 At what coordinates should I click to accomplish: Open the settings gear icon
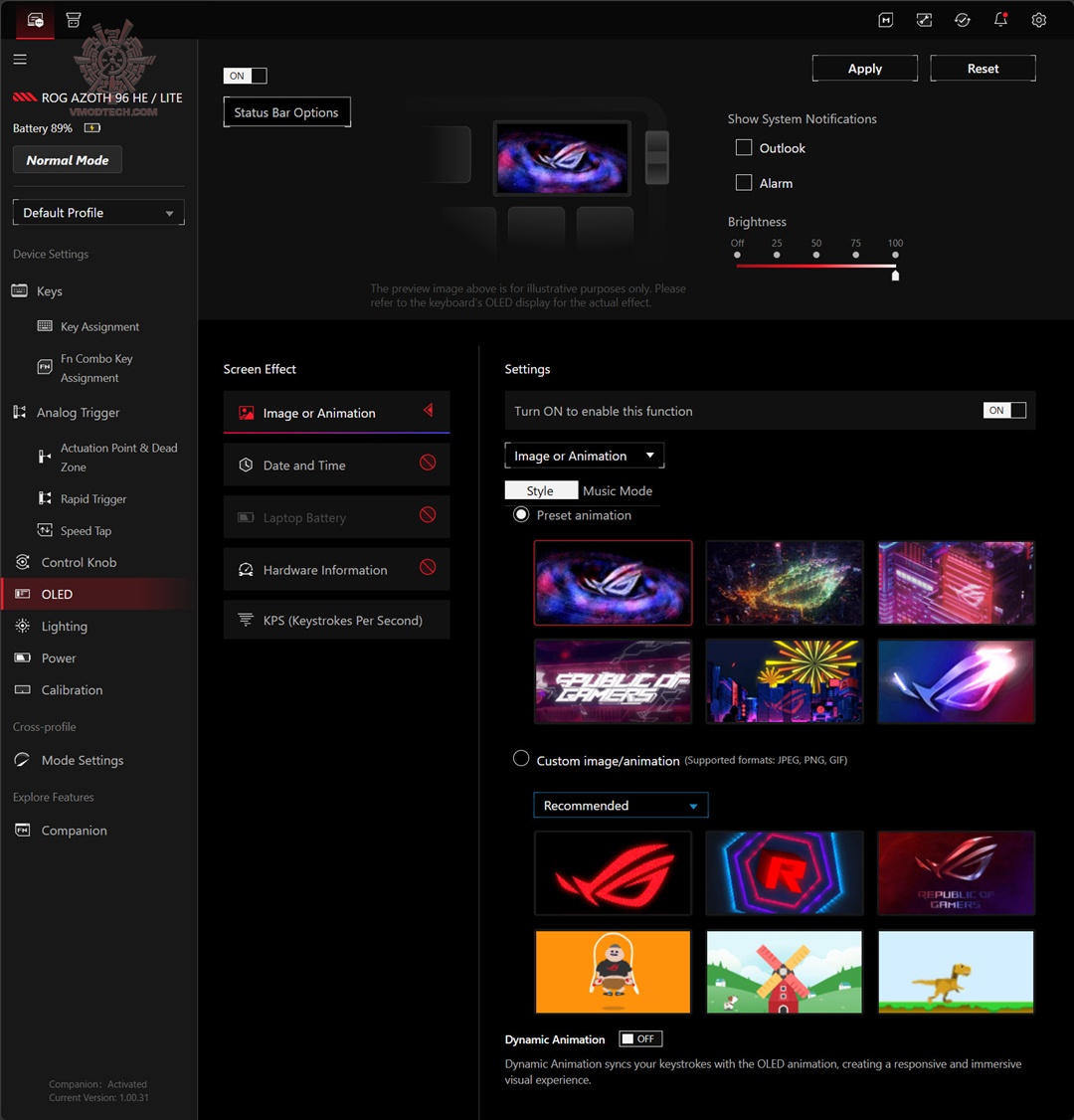[1039, 20]
